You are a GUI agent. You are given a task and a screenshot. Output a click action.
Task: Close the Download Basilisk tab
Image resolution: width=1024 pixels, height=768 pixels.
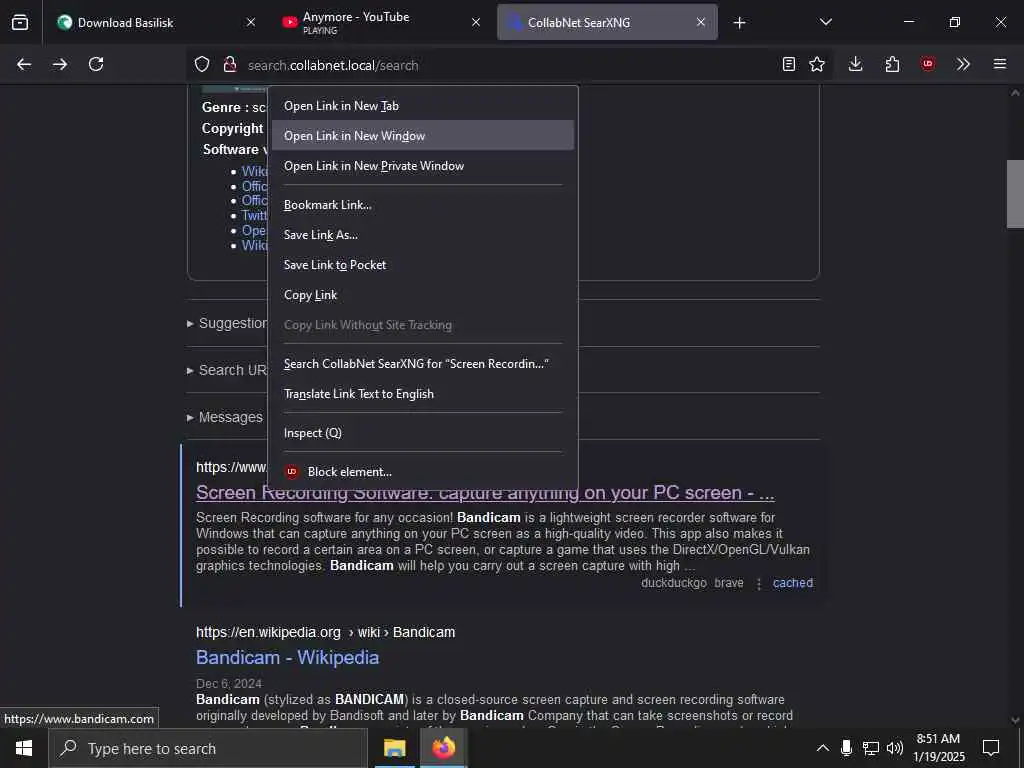coord(251,22)
